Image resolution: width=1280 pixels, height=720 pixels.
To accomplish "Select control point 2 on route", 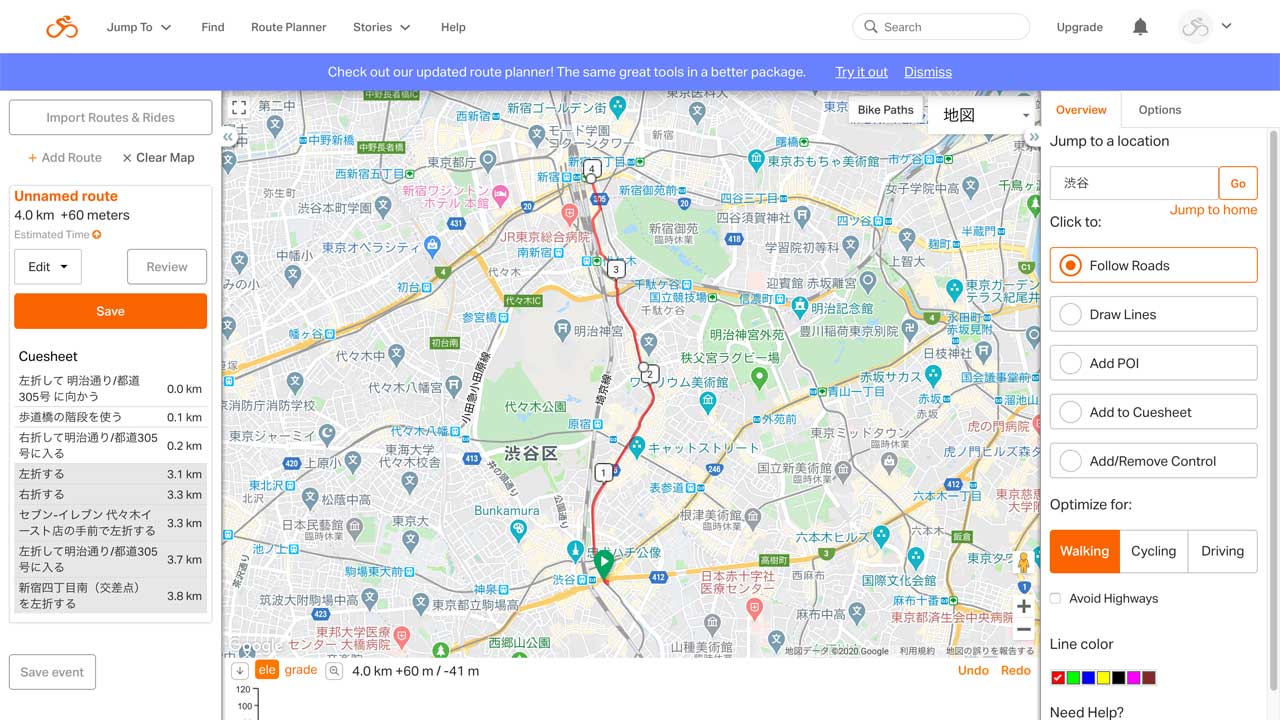I will coord(650,375).
